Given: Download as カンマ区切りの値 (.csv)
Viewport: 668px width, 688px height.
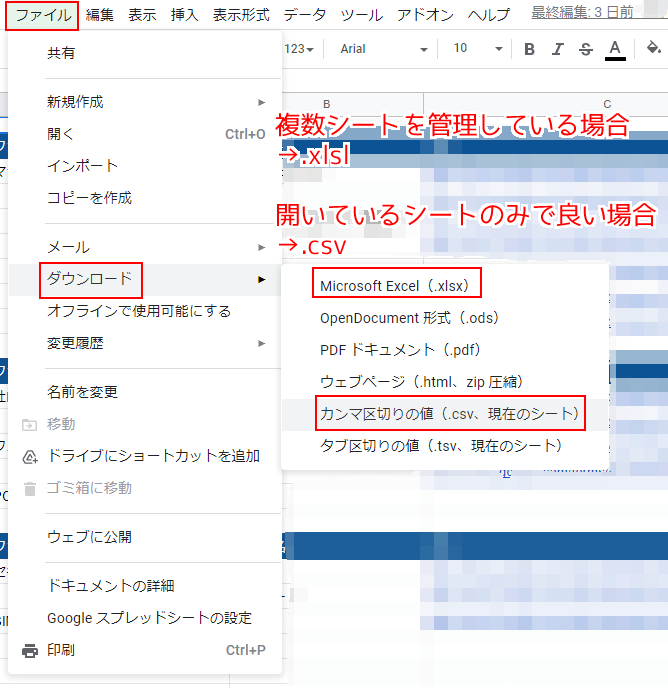Looking at the screenshot, I should (x=448, y=413).
